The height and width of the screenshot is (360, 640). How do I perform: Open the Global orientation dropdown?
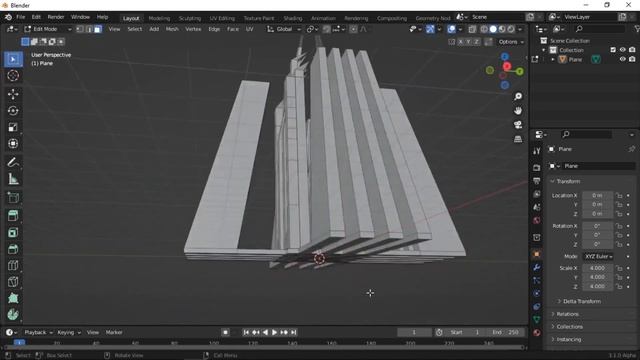[284, 29]
